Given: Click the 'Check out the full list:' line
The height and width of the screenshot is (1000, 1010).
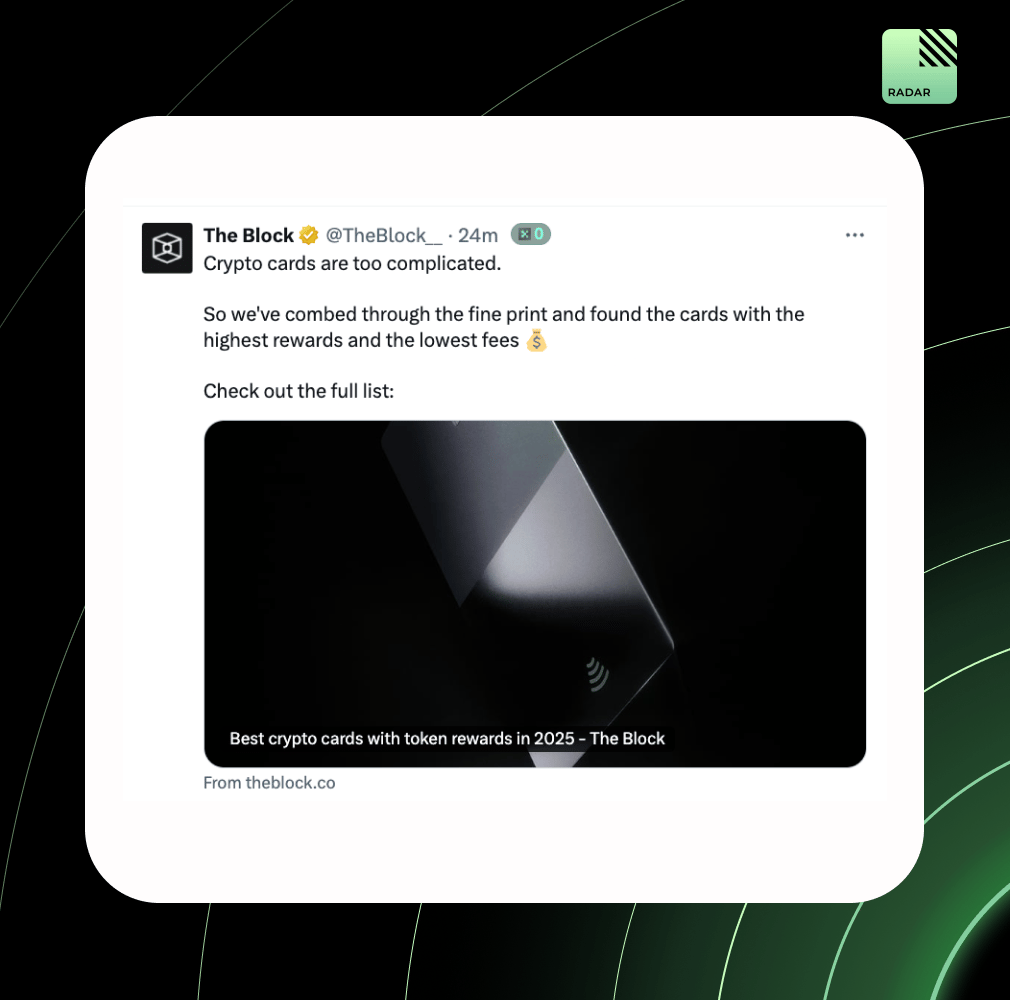Looking at the screenshot, I should (x=298, y=390).
